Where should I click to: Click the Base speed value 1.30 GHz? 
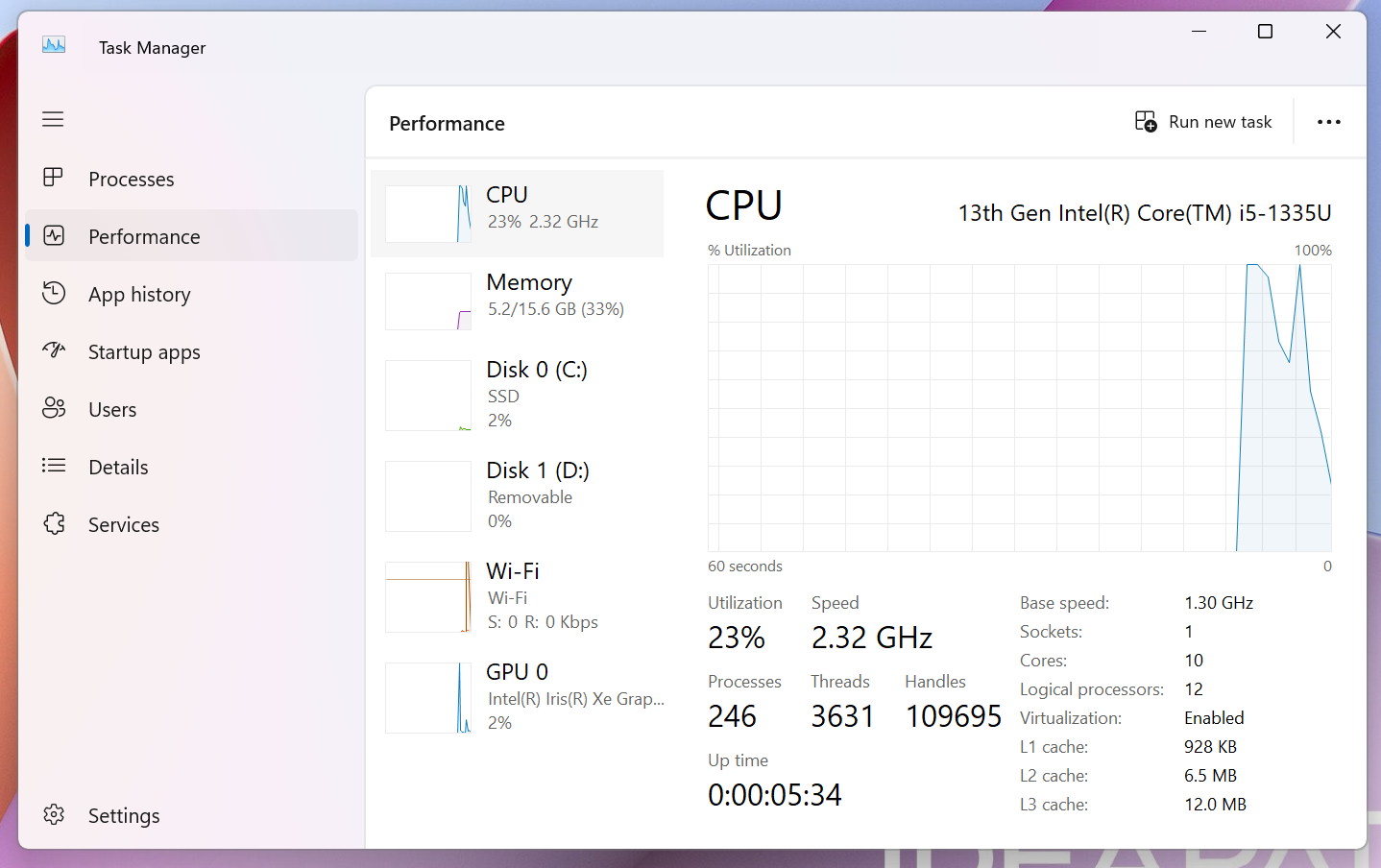(x=1219, y=603)
